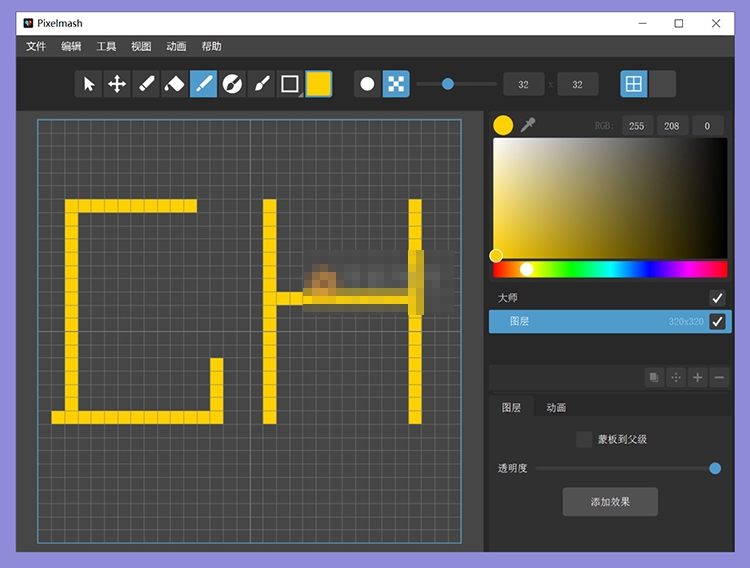Enable the 蒙板到父级 checkbox
The width and height of the screenshot is (750, 568).
[x=584, y=439]
